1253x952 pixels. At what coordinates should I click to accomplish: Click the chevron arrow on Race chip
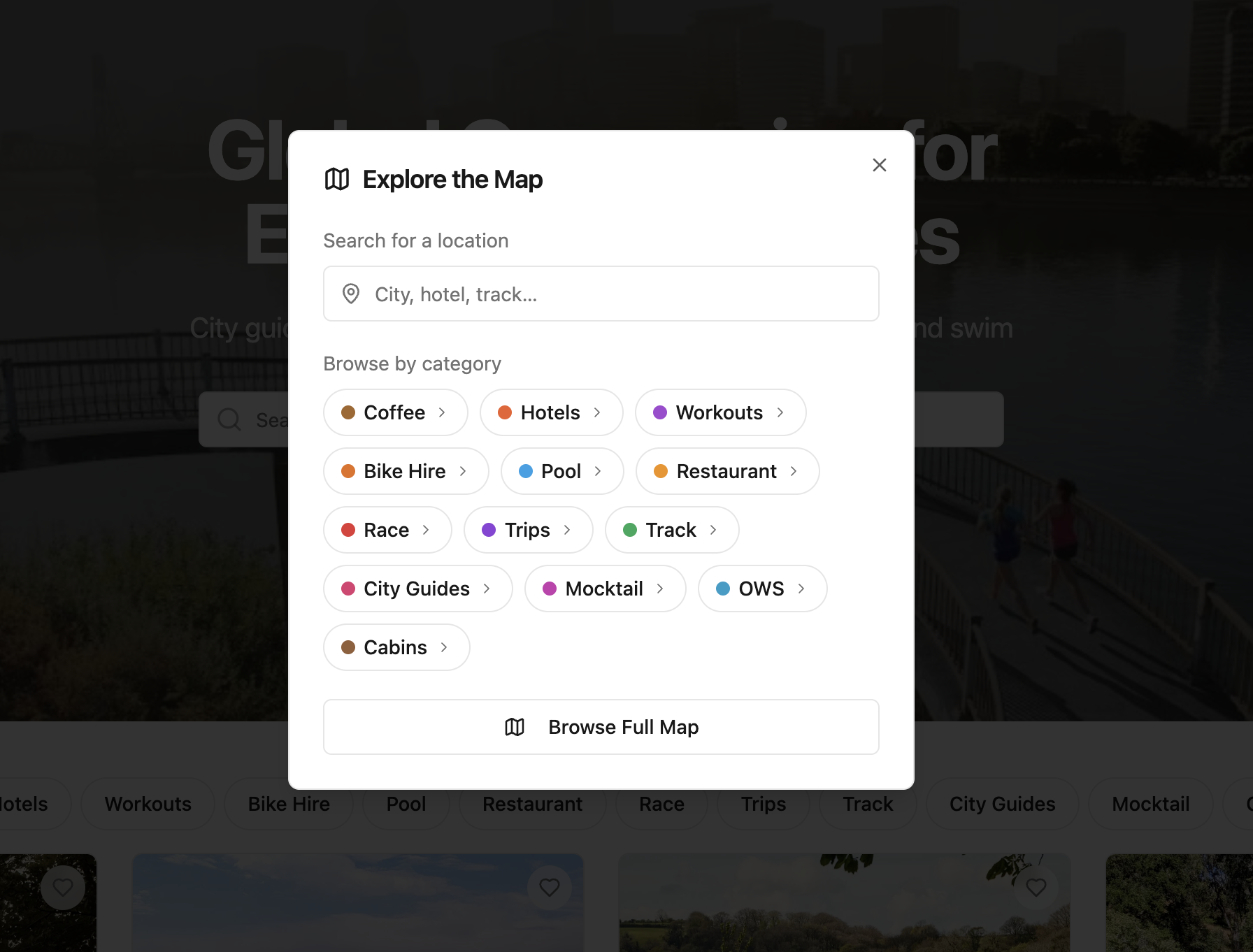[426, 530]
